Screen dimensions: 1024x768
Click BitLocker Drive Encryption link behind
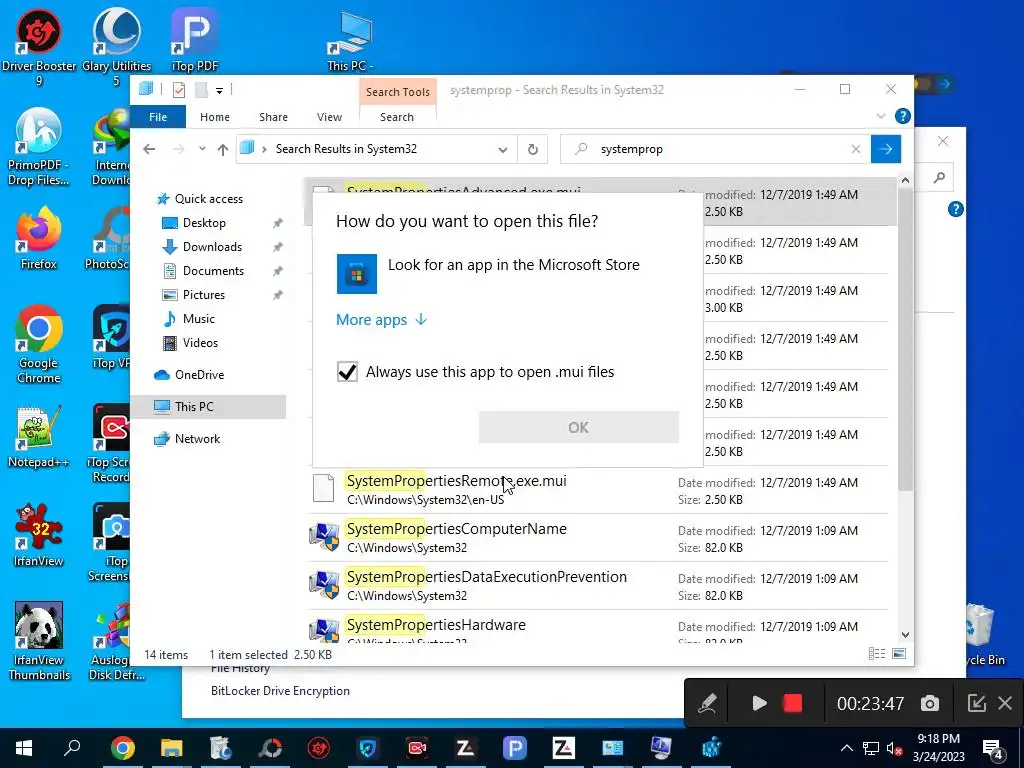click(x=280, y=691)
